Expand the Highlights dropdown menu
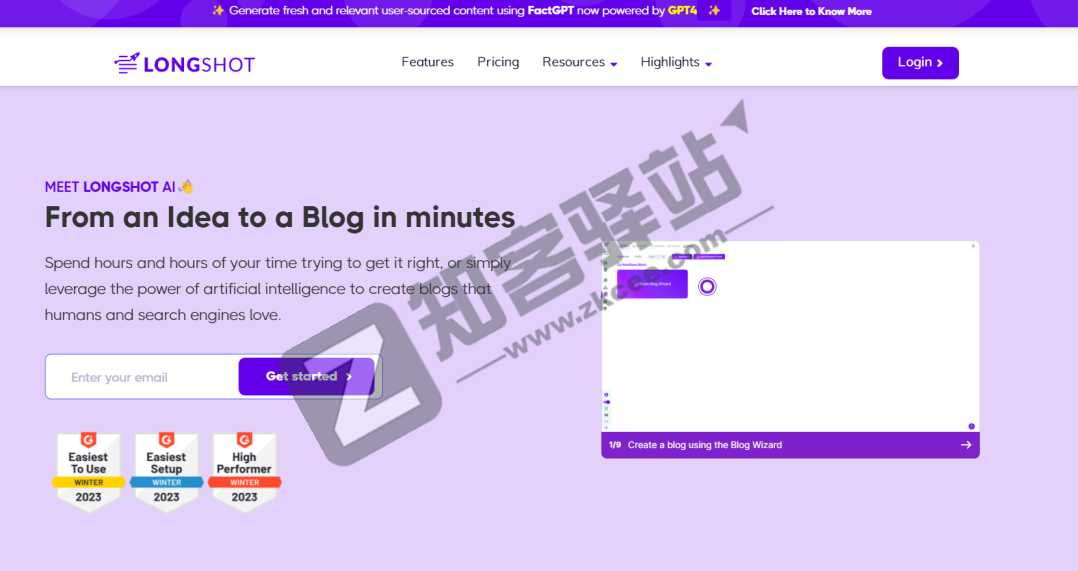 click(x=676, y=62)
